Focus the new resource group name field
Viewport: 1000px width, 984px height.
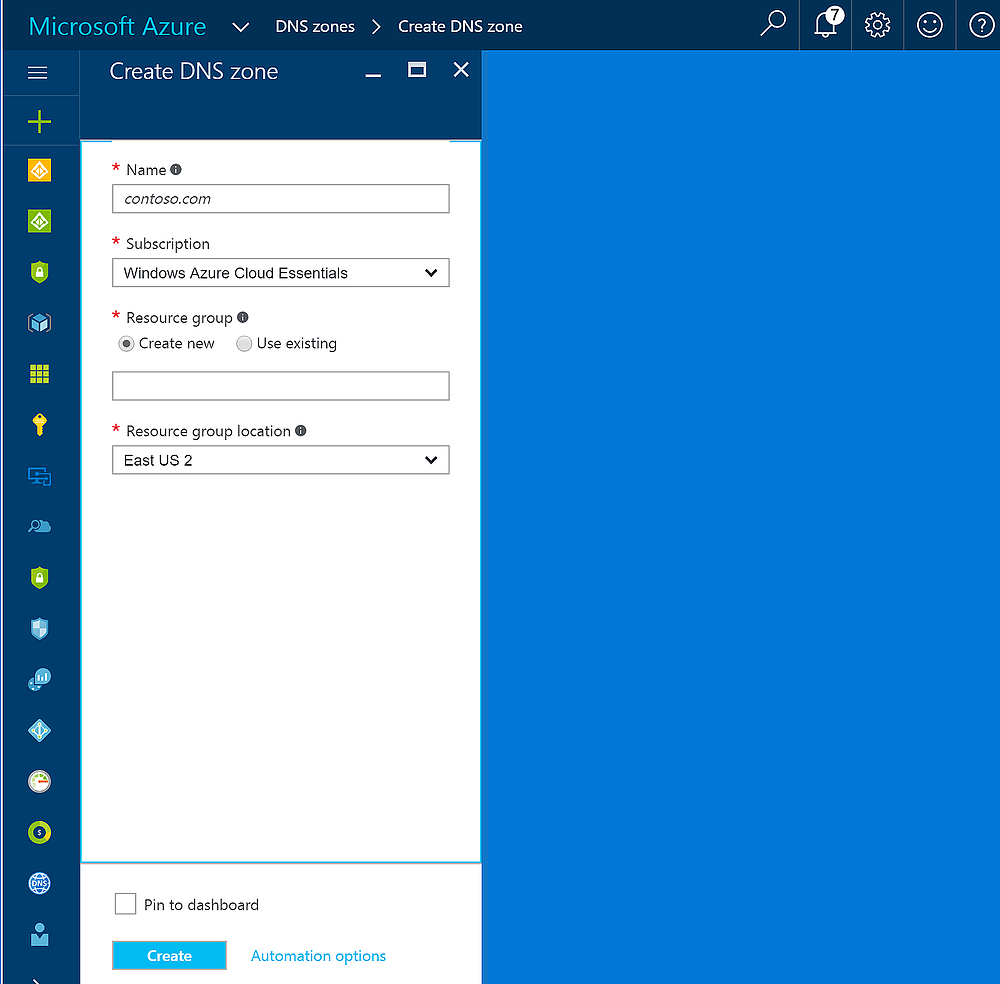[281, 386]
